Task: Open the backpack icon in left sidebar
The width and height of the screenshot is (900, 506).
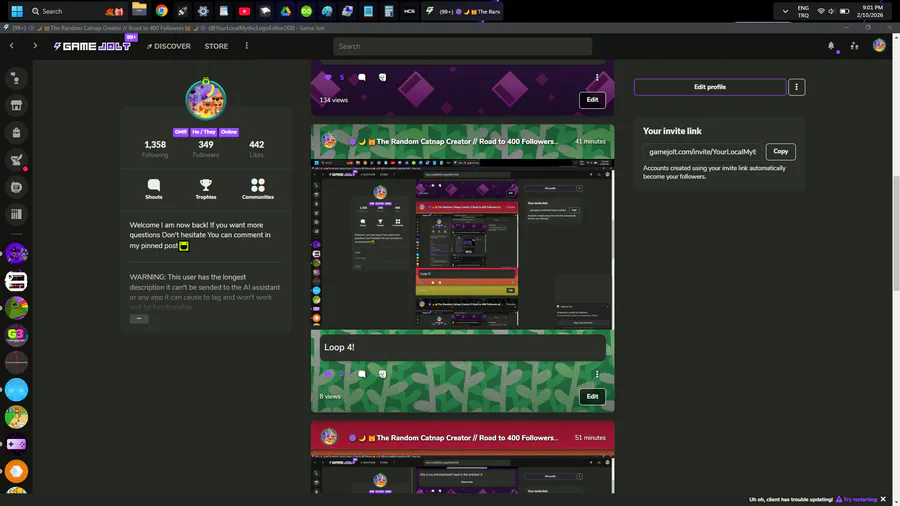Action: click(16, 133)
